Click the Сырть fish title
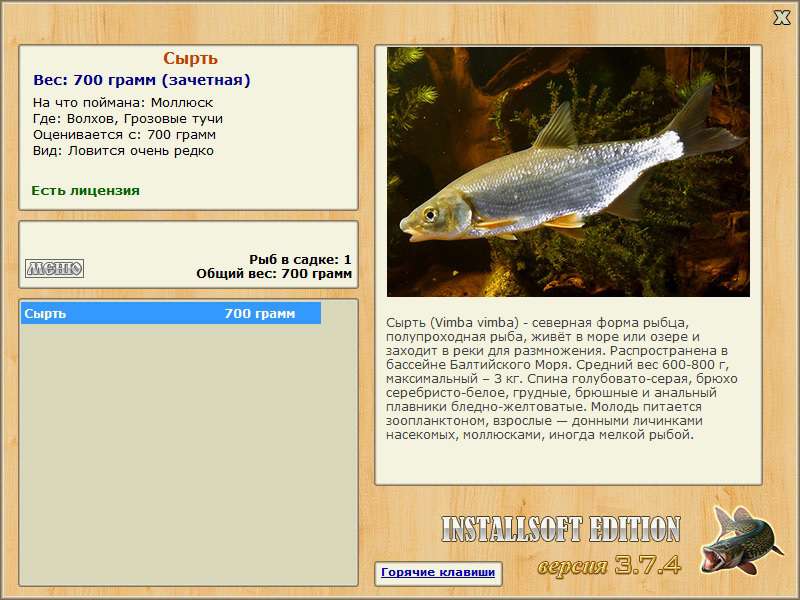 click(190, 59)
